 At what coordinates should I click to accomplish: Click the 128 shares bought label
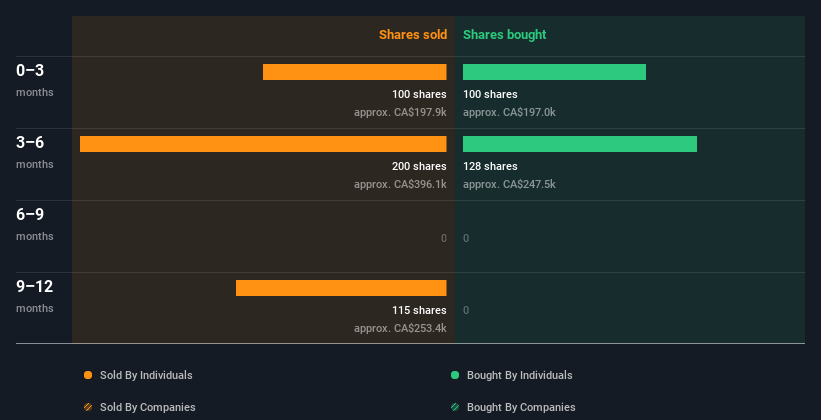pyautogui.click(x=490, y=166)
